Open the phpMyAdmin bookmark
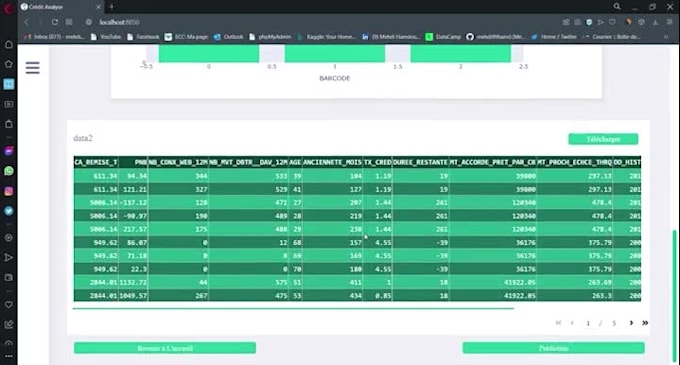This screenshot has height=365, width=680. [271, 37]
